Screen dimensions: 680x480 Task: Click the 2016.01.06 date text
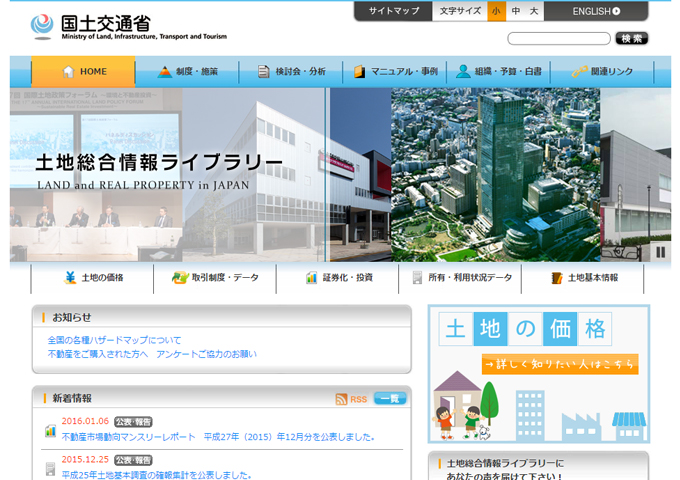[85, 421]
